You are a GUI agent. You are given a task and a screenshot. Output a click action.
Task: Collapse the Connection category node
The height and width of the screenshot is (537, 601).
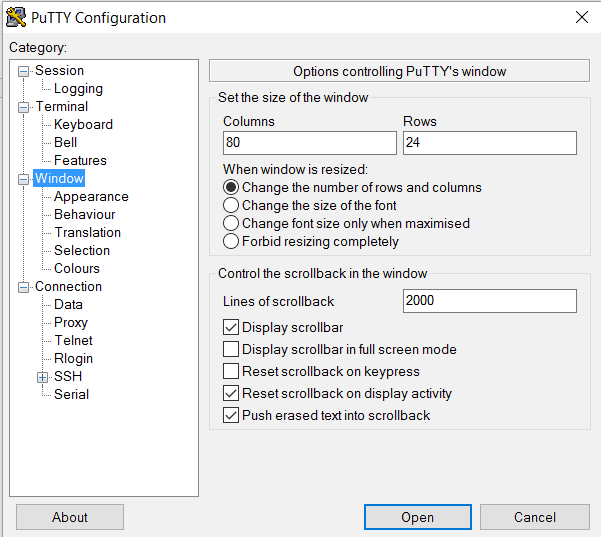click(24, 287)
